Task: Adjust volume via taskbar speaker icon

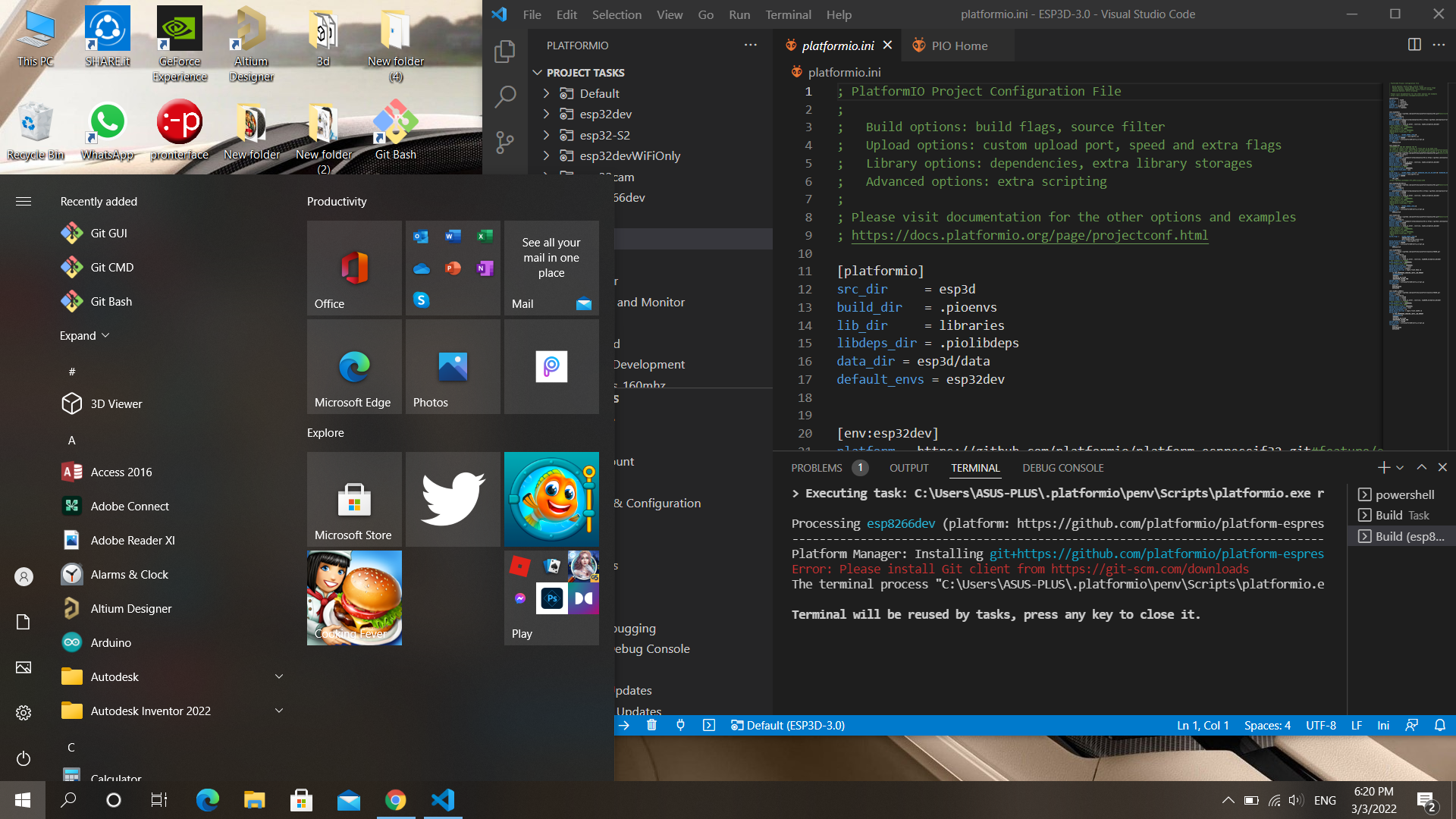Action: point(1296,800)
